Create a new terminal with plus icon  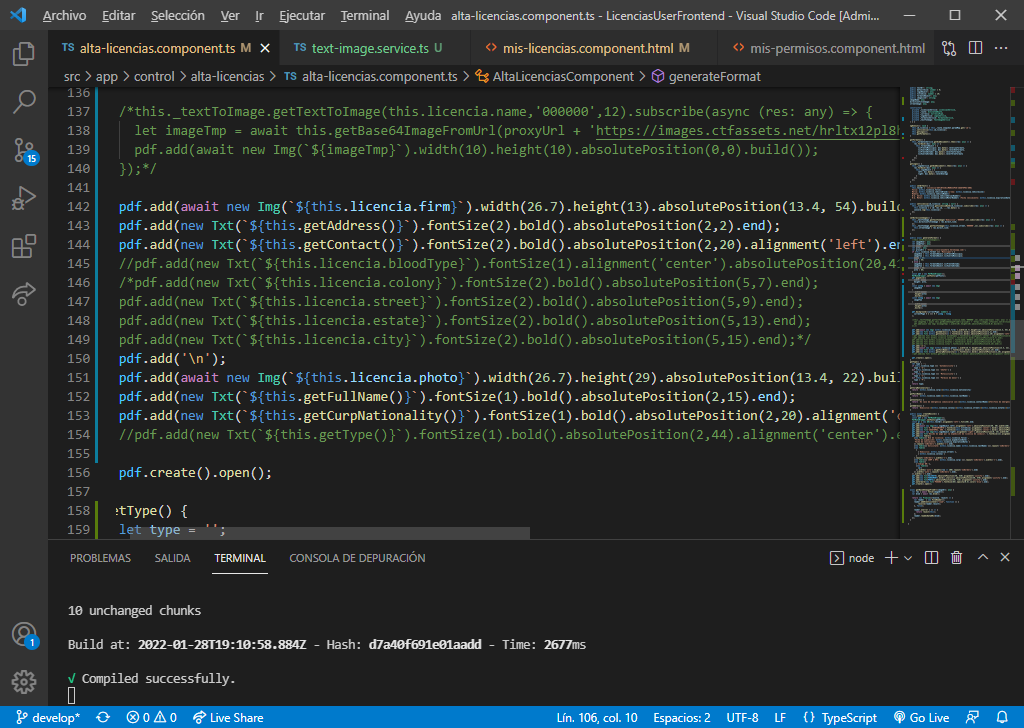coord(891,558)
